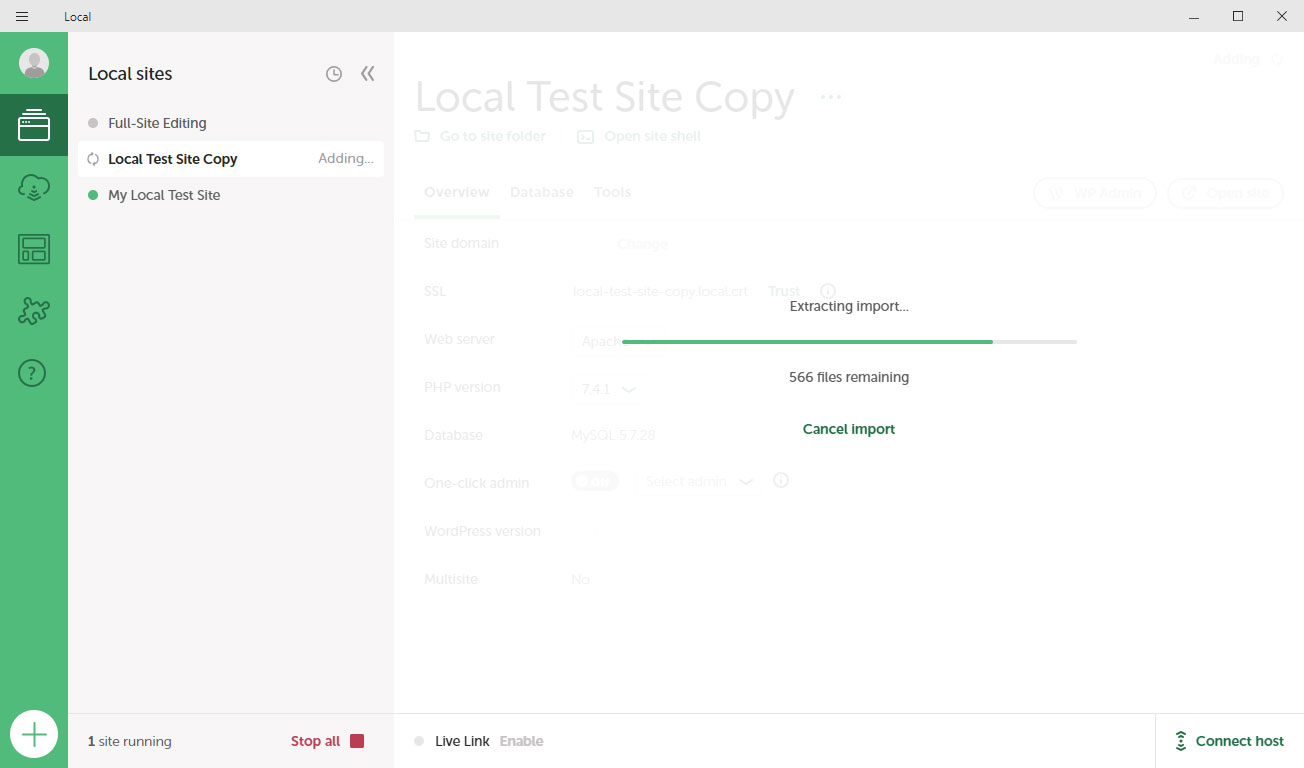Open the Local Sites sidebar icon

point(34,125)
